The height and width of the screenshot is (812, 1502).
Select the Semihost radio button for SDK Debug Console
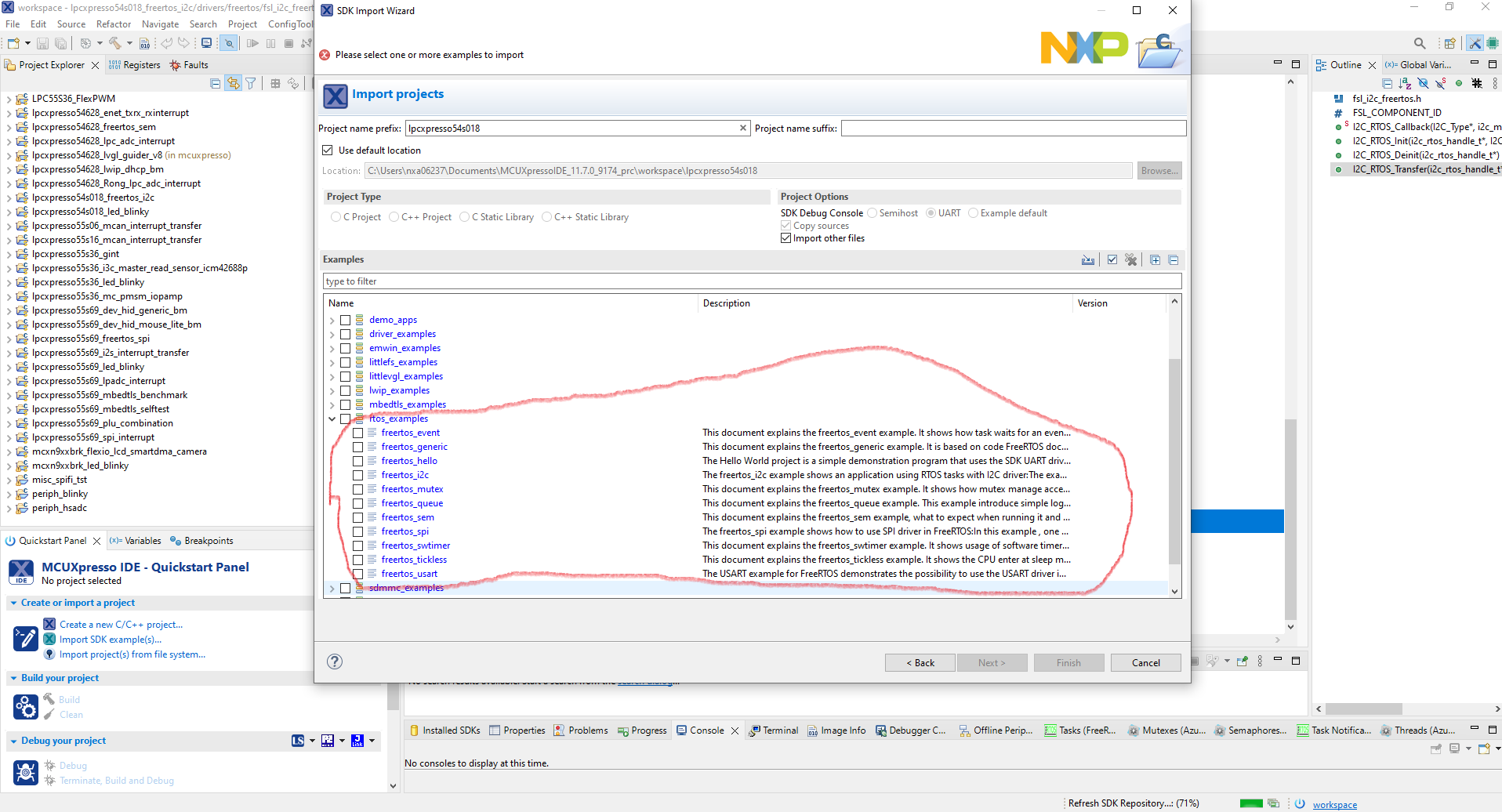click(x=872, y=212)
